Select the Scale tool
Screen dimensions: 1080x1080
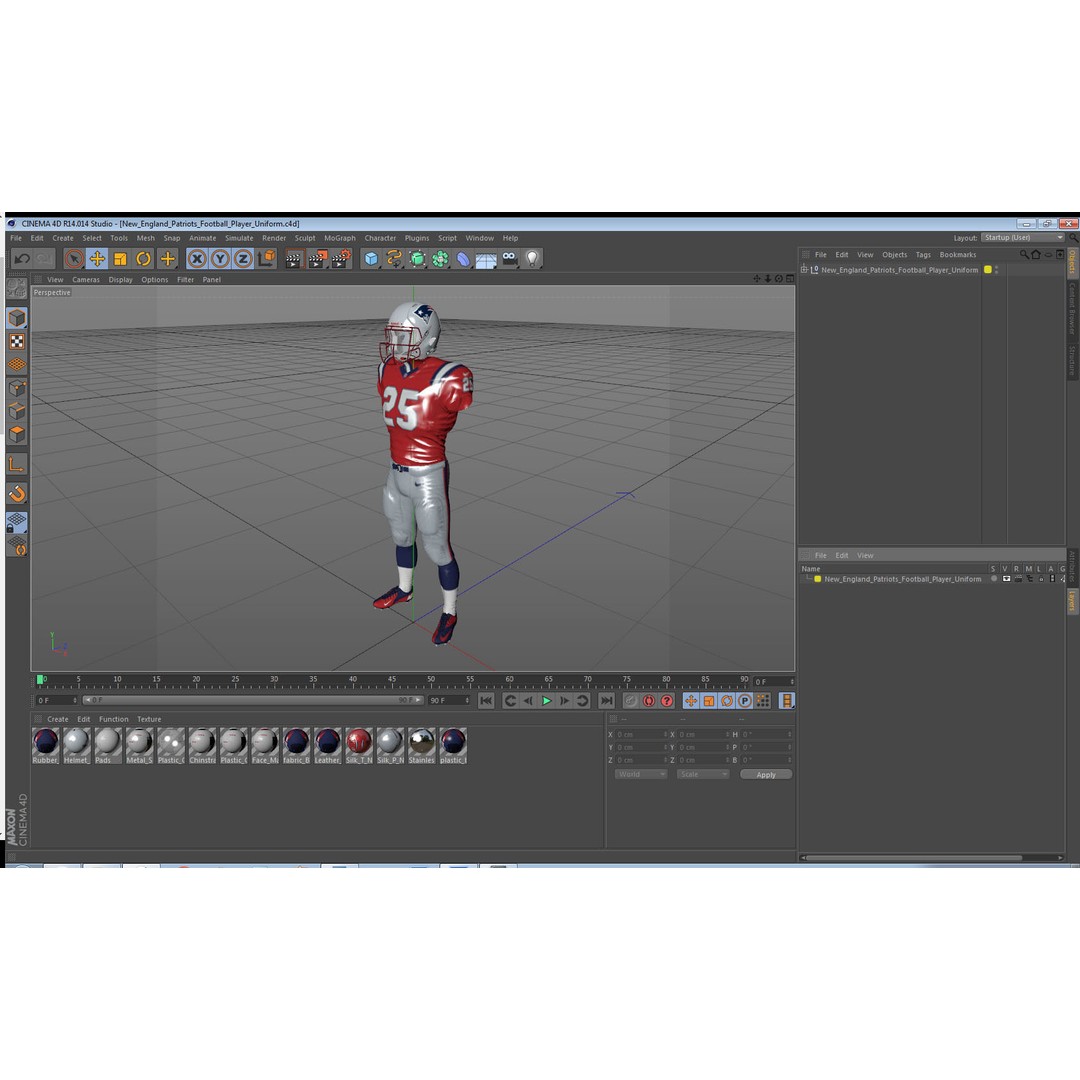(x=121, y=259)
